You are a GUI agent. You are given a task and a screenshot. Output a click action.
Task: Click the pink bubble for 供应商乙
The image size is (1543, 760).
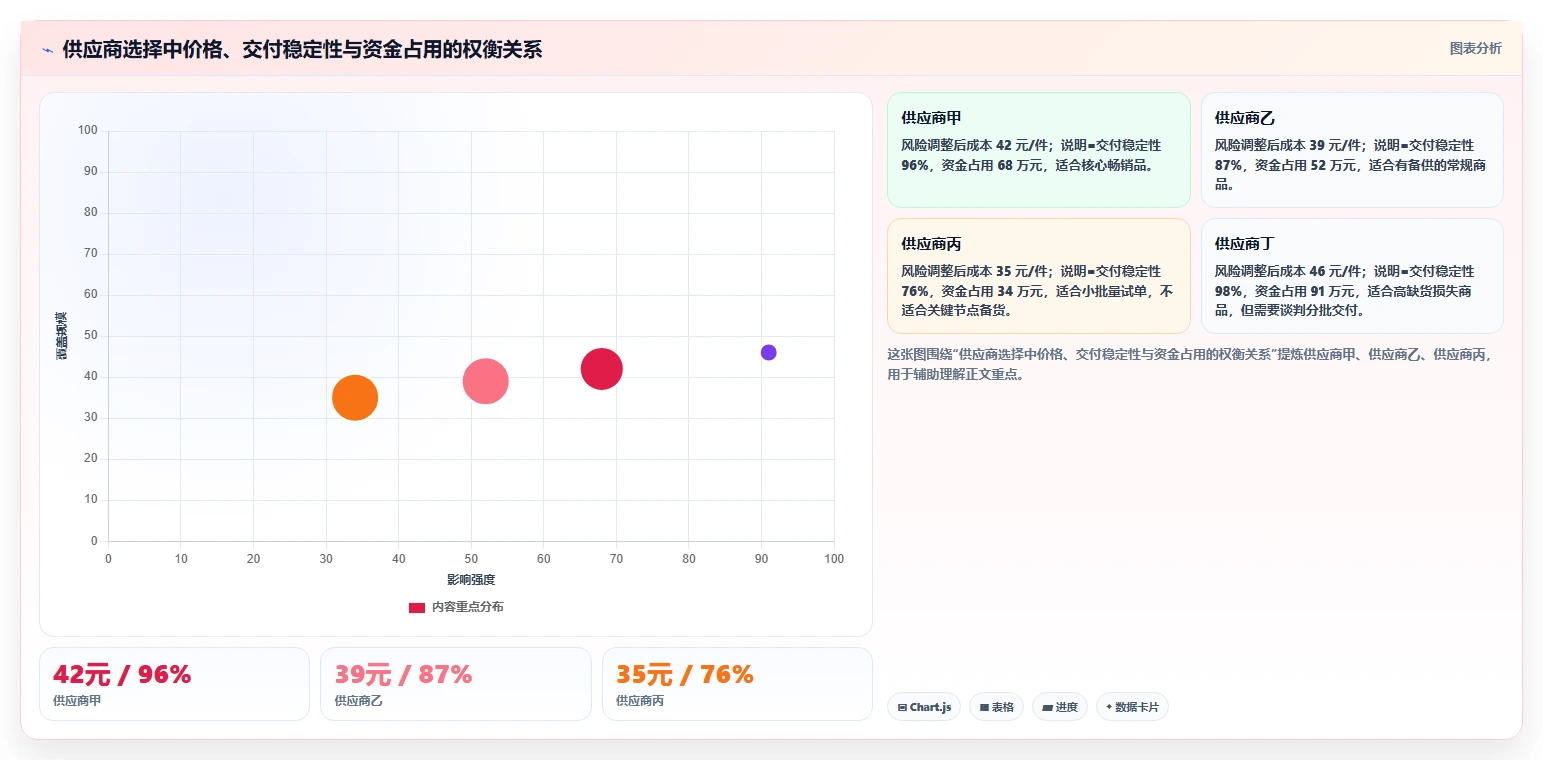pyautogui.click(x=486, y=381)
